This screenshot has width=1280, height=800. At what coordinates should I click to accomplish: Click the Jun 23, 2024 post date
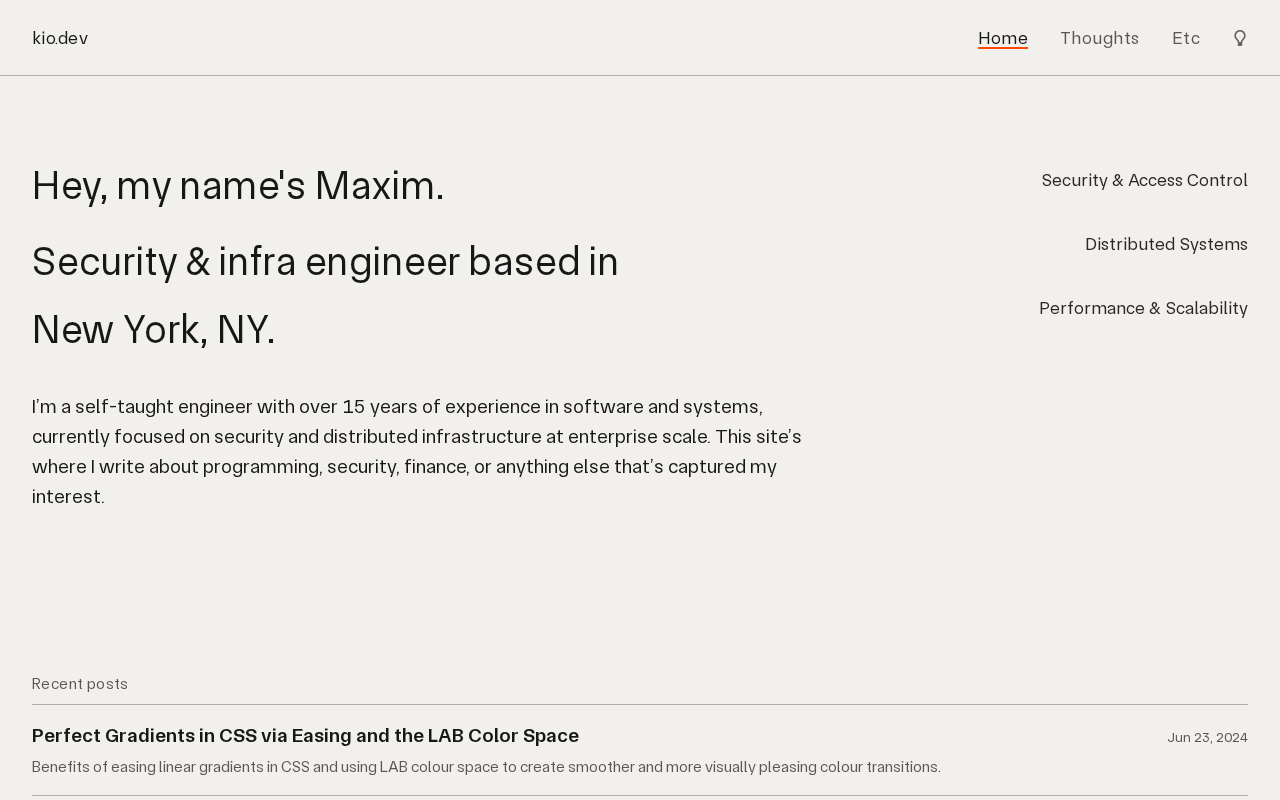[1207, 738]
